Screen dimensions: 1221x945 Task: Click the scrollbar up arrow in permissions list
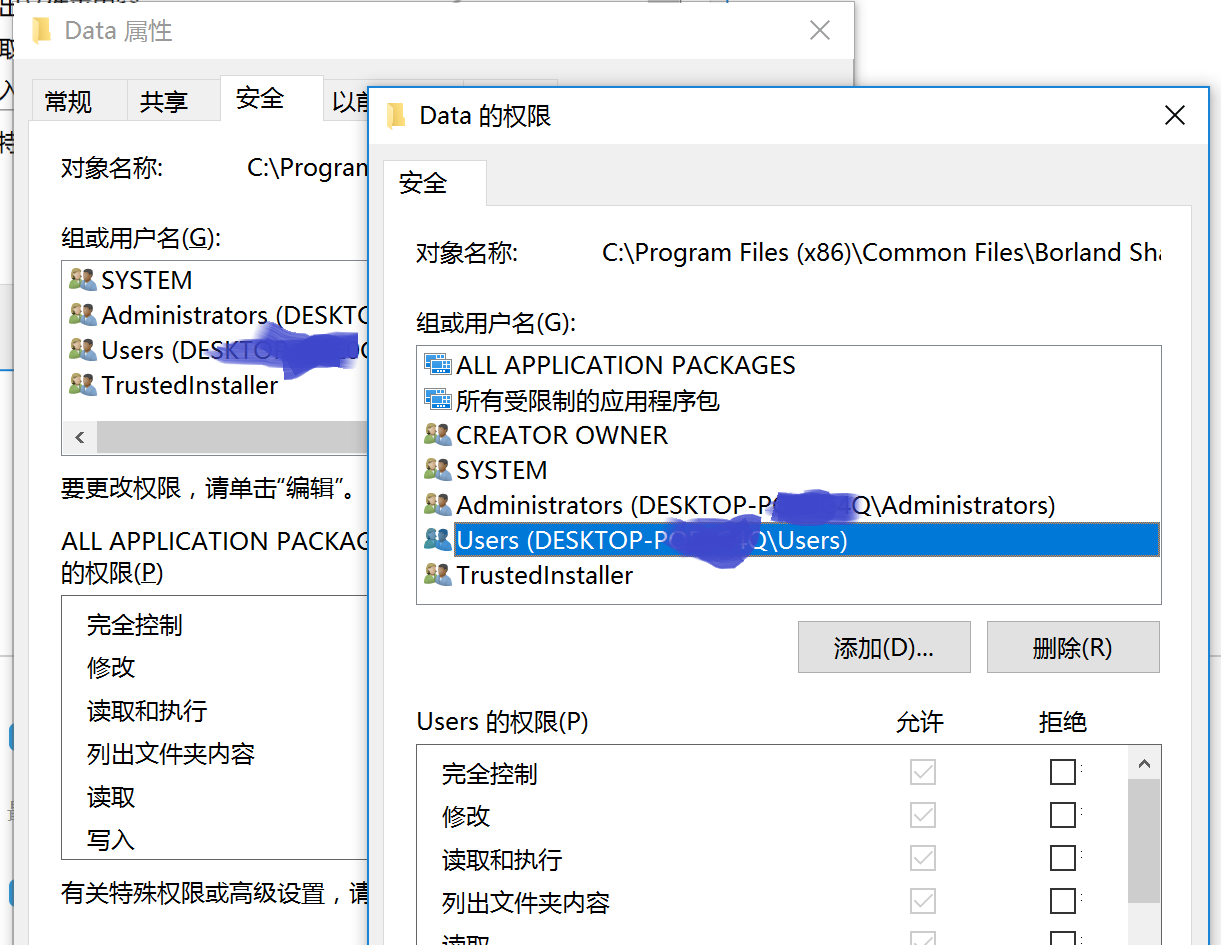[1144, 762]
